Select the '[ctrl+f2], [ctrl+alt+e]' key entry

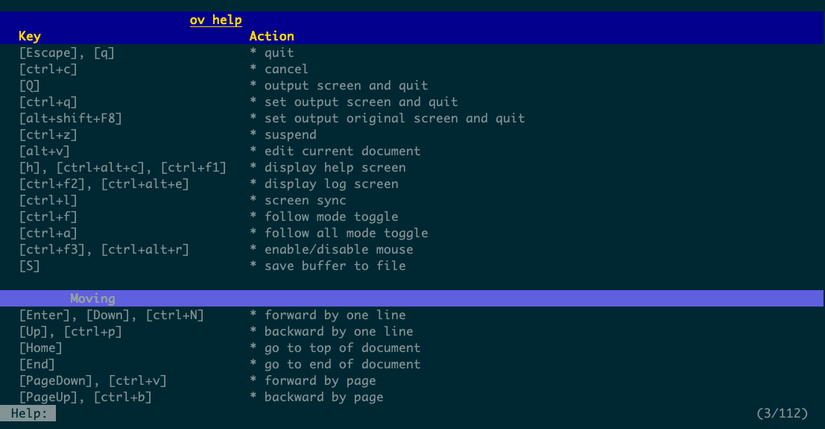pyautogui.click(x=104, y=184)
